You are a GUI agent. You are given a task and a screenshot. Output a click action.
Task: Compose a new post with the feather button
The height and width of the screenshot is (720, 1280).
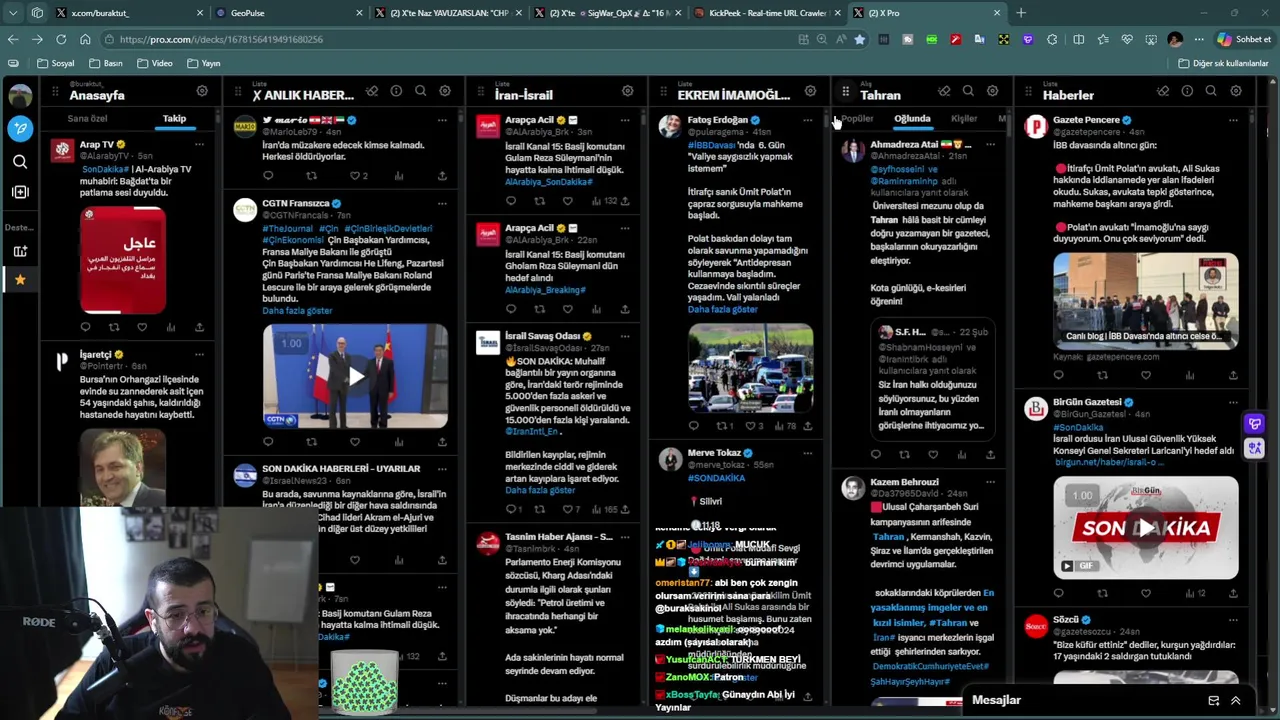point(20,128)
